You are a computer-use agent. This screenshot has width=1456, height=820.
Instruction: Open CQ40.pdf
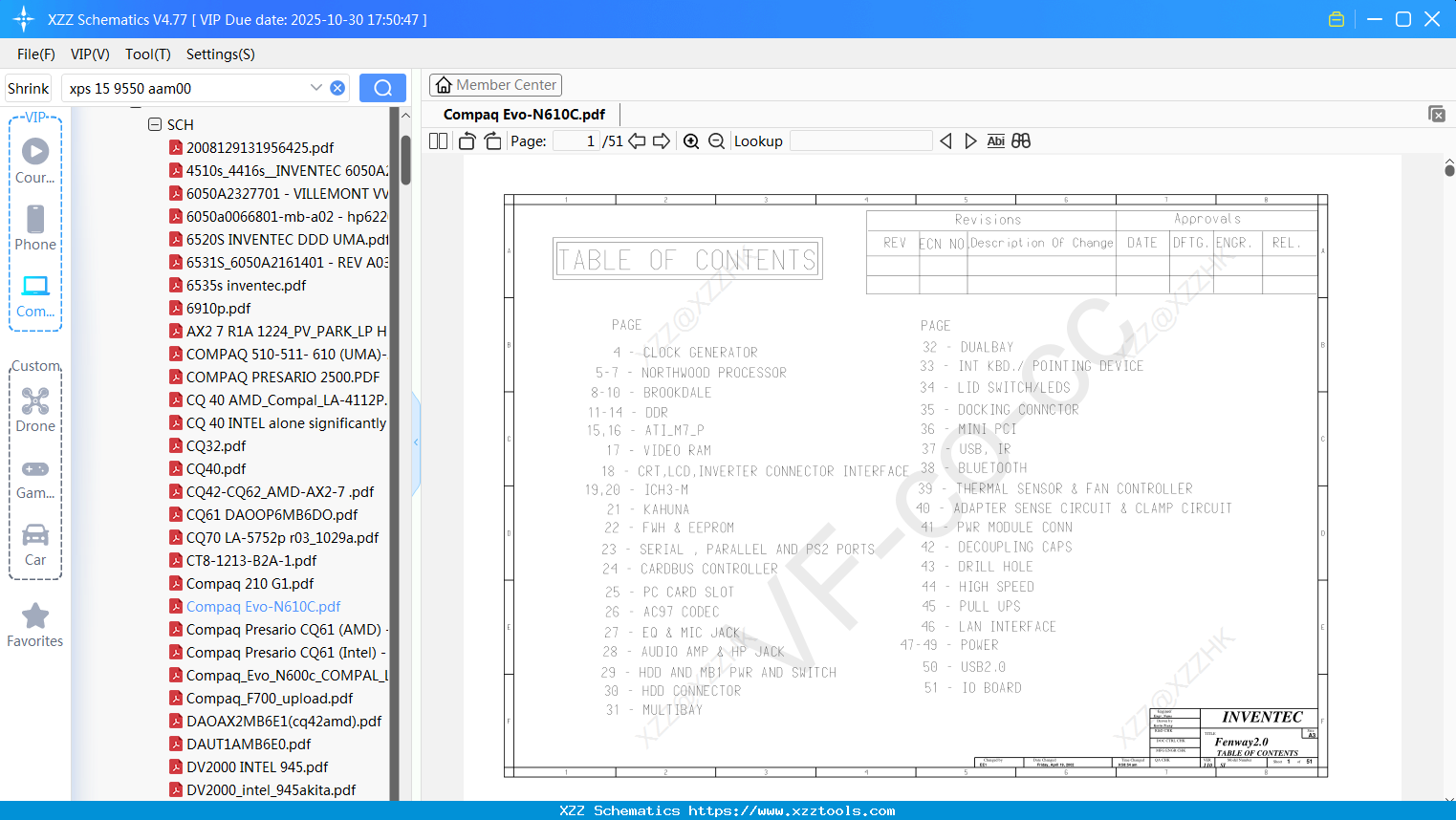(216, 469)
